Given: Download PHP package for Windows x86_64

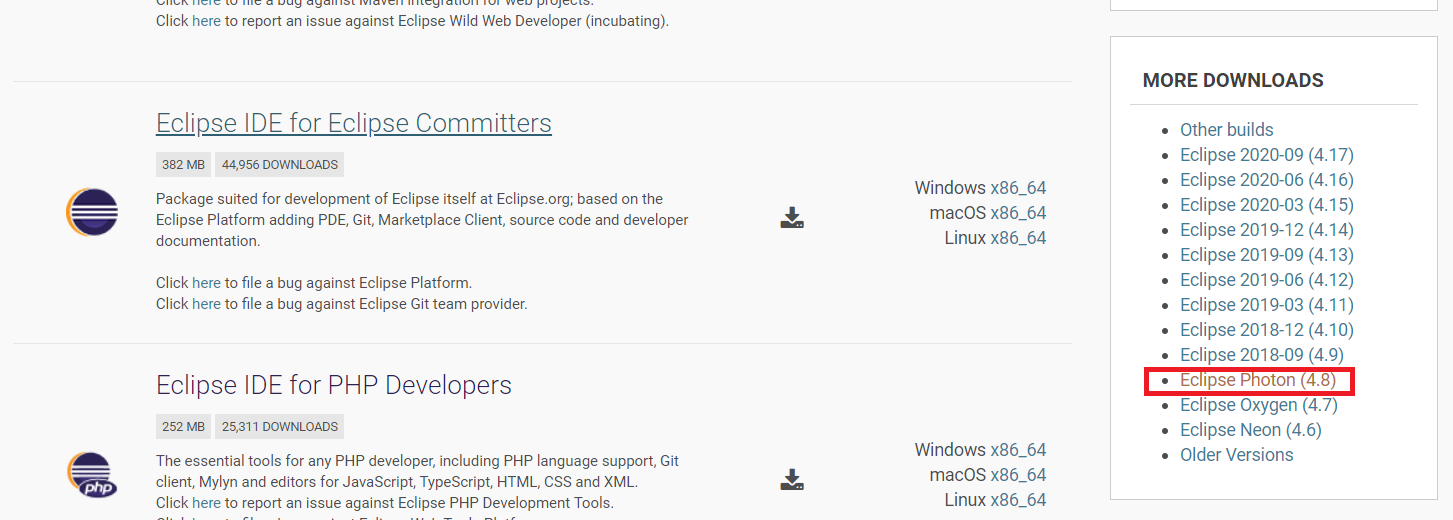Looking at the screenshot, I should [x=1018, y=450].
